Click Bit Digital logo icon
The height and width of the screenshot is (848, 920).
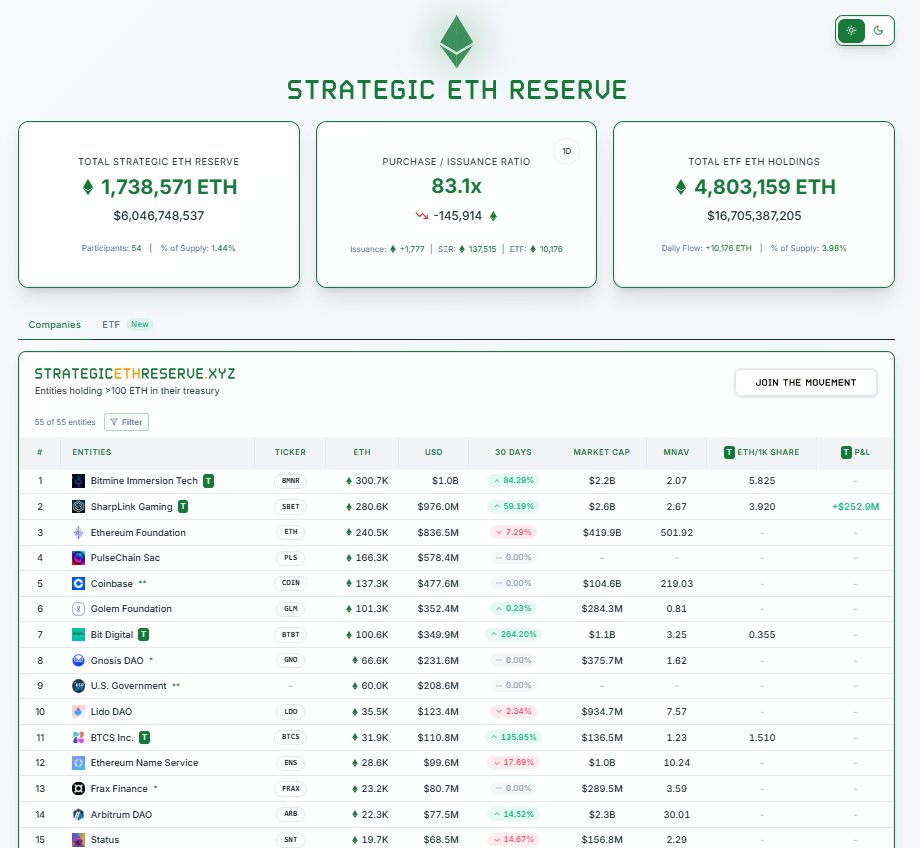[x=78, y=634]
